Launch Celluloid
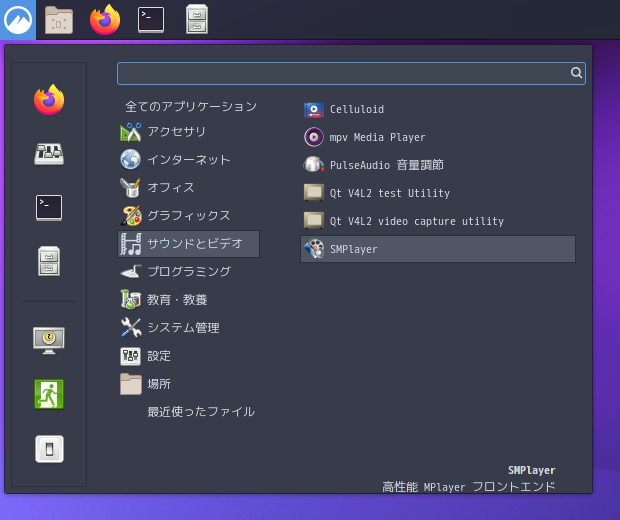Screen dimensions: 620x520 tap(438, 110)
